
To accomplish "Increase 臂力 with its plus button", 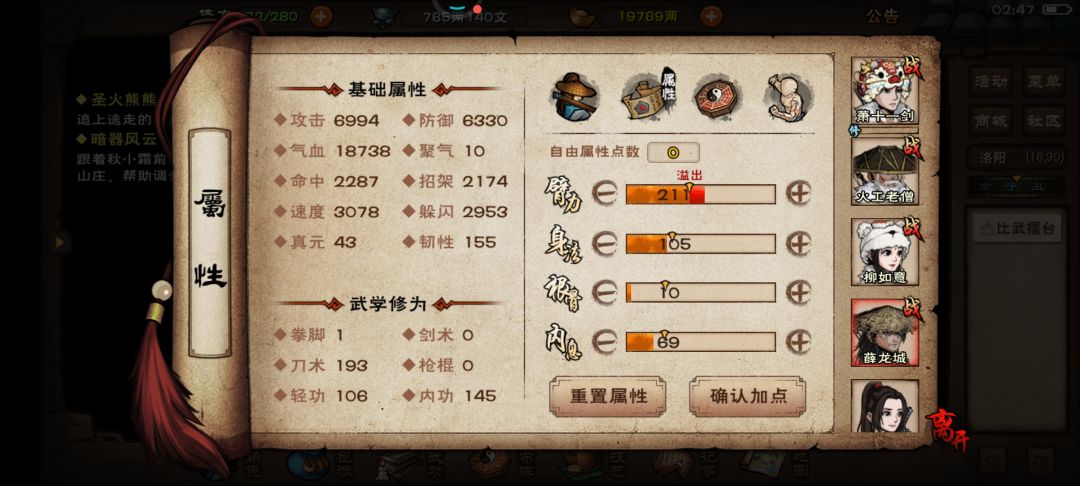I will tap(798, 194).
